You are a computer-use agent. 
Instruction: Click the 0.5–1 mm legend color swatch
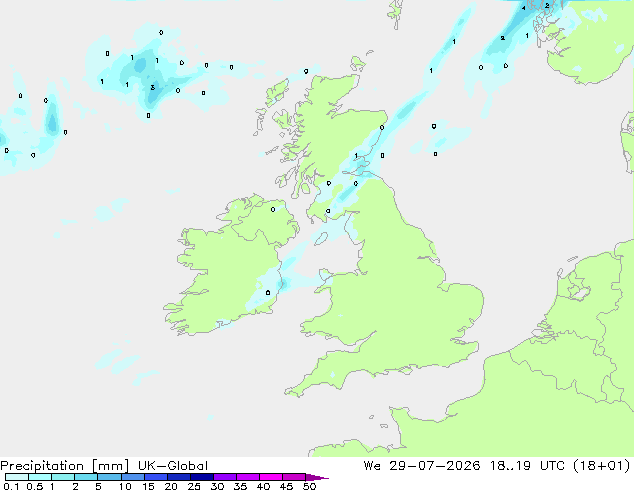pos(40,477)
